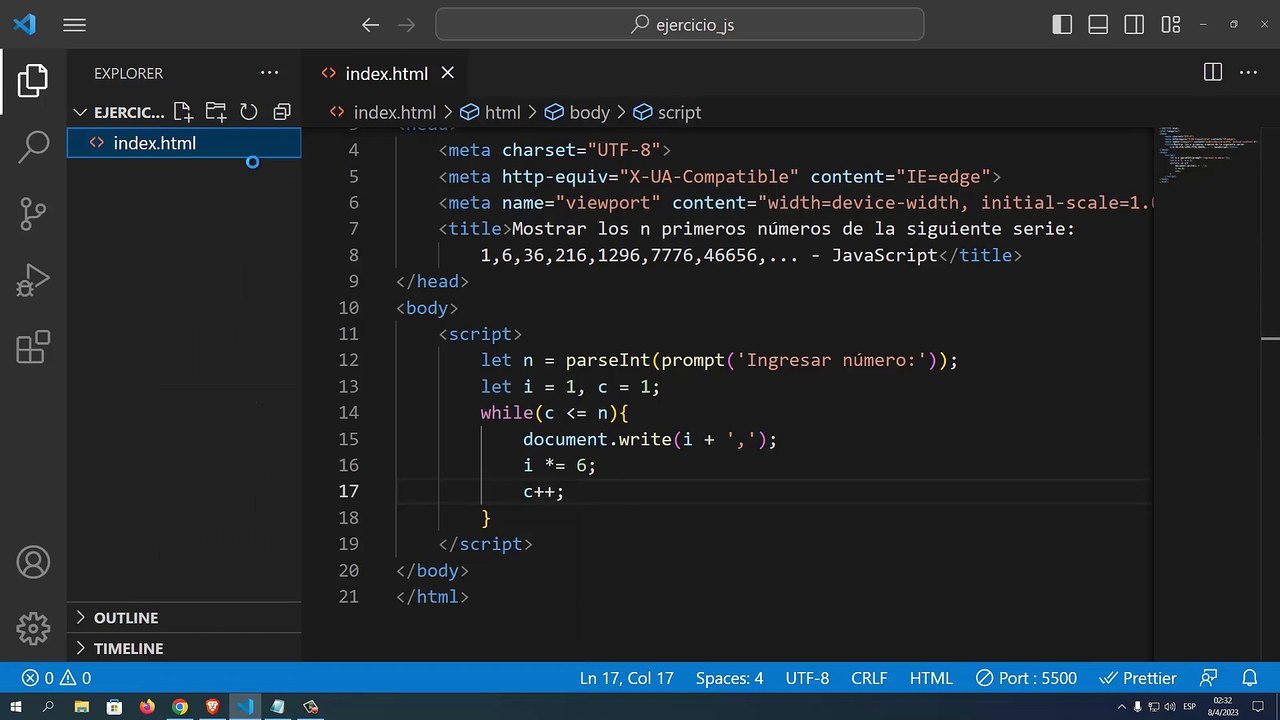Split the editor to the right
The height and width of the screenshot is (720, 1280).
[1212, 72]
